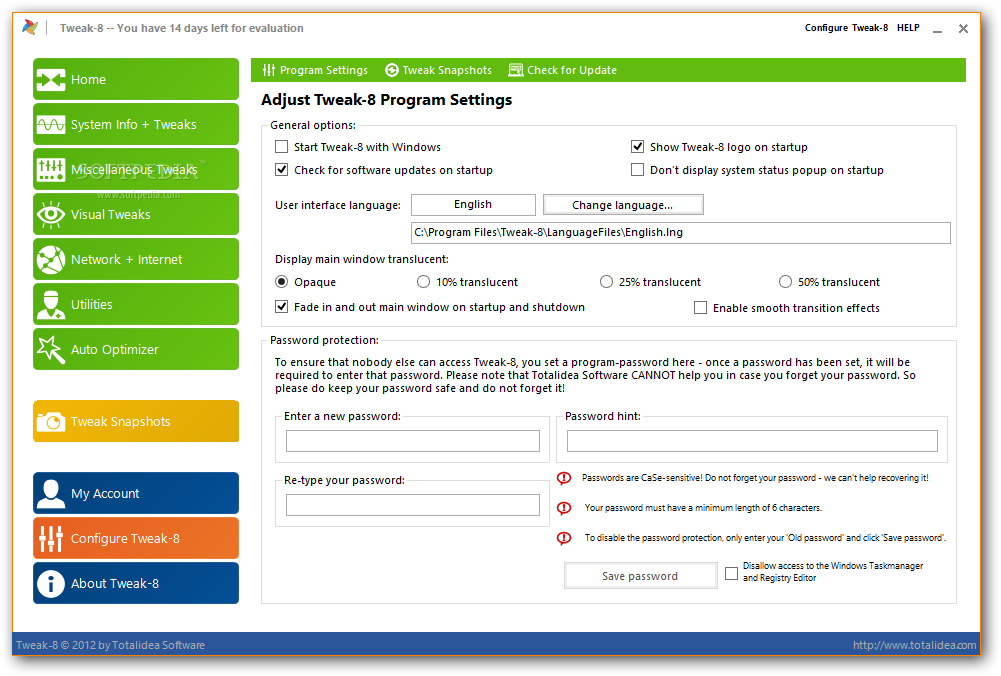Open the My Account button
Image resolution: width=1001 pixels, height=676 pixels.
coord(136,493)
